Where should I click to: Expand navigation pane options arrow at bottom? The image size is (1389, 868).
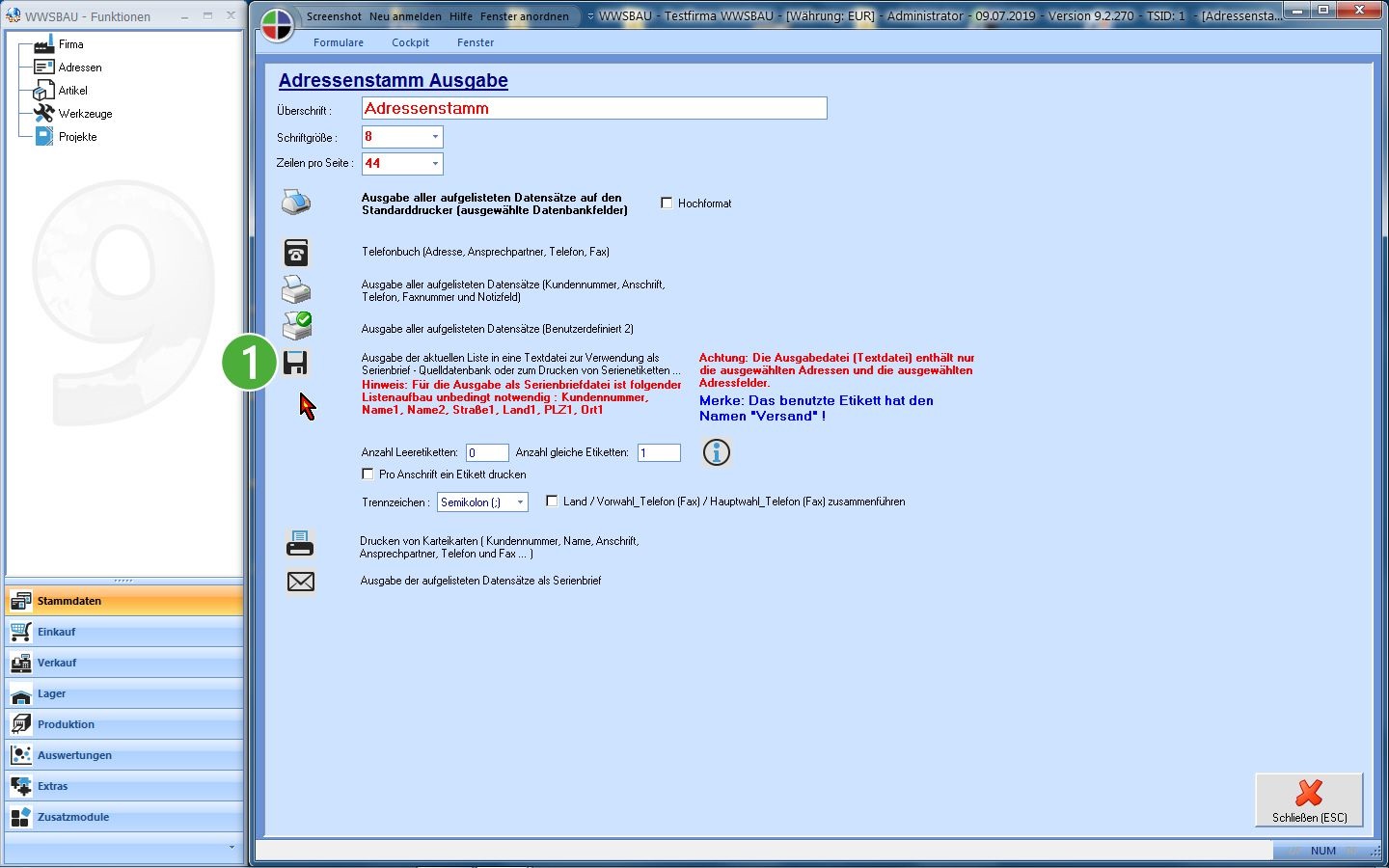click(x=231, y=848)
